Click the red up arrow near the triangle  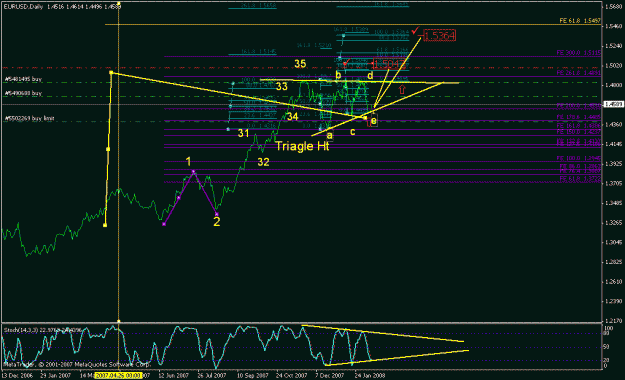click(402, 89)
